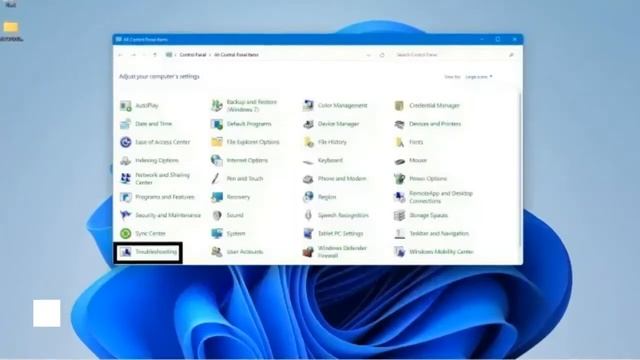640x360 pixels.
Task: Click the System label text
Action: tap(236, 233)
